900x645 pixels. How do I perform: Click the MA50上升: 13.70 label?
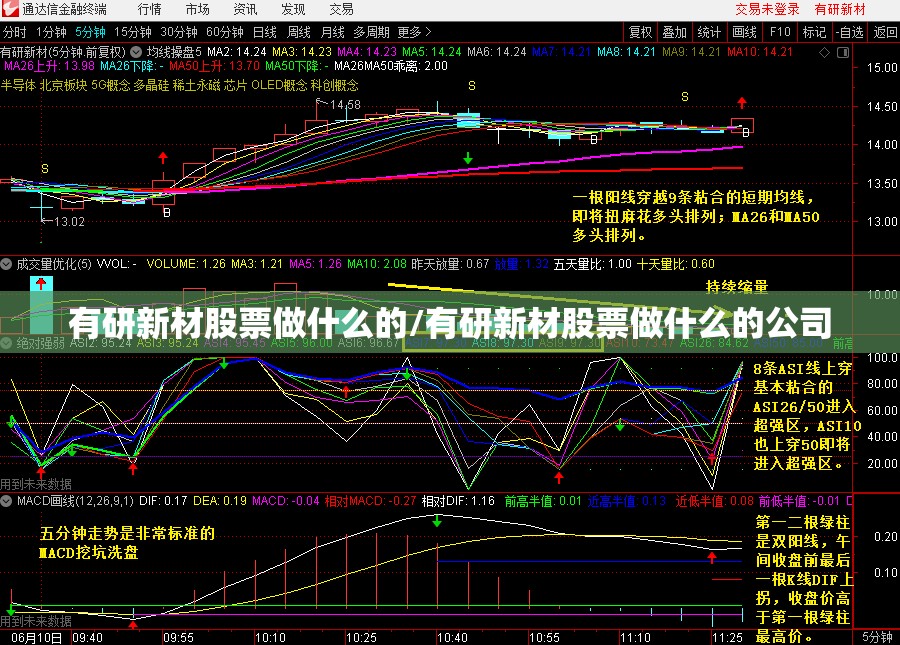[214, 66]
